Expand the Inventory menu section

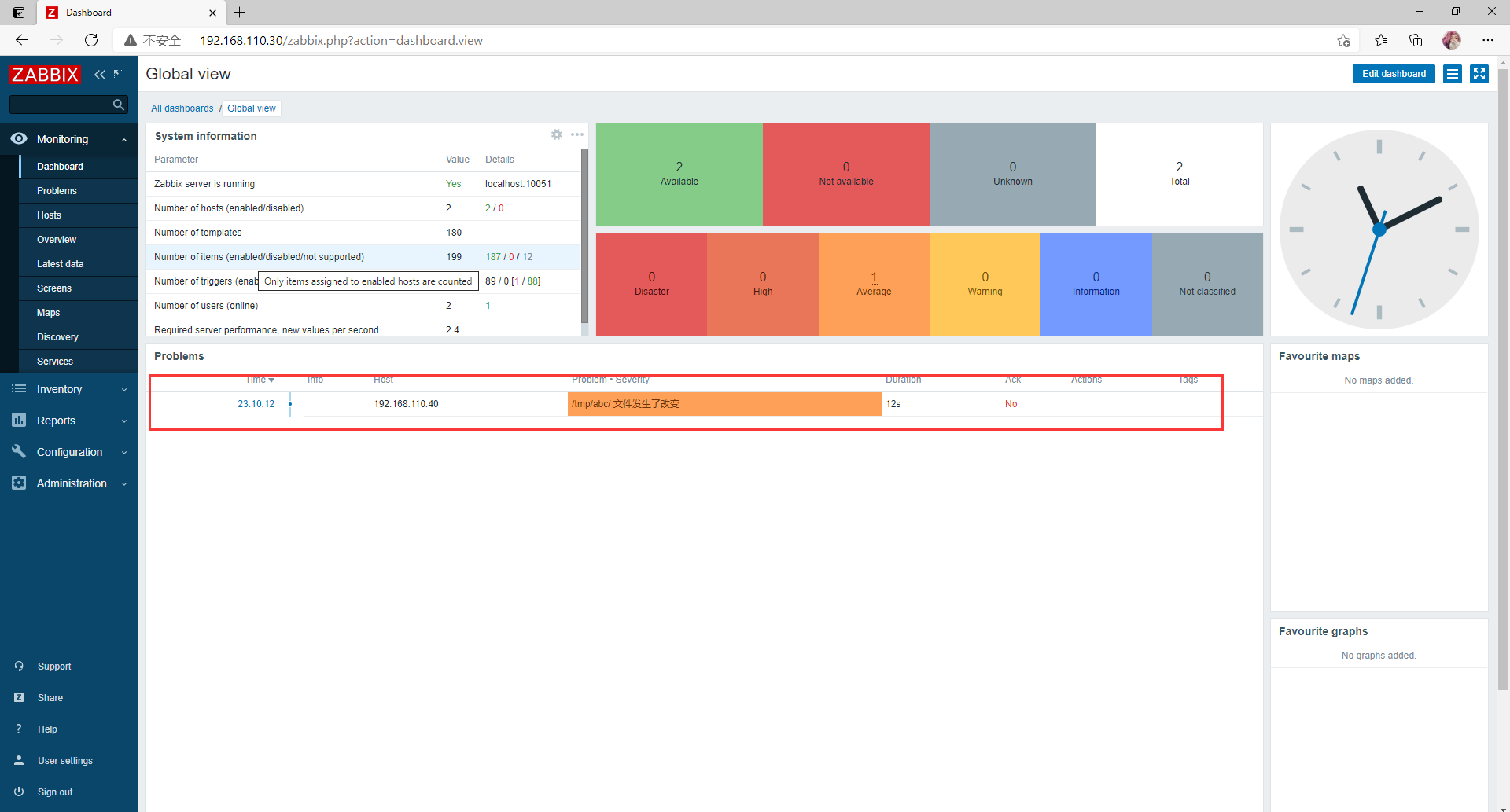[124, 390]
